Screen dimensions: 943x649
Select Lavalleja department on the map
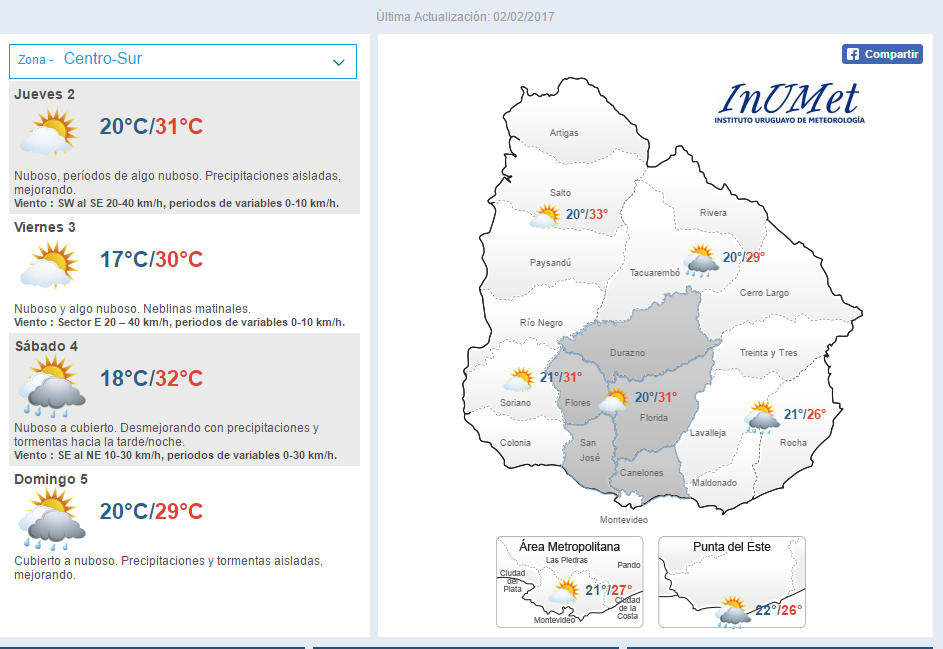coord(708,433)
